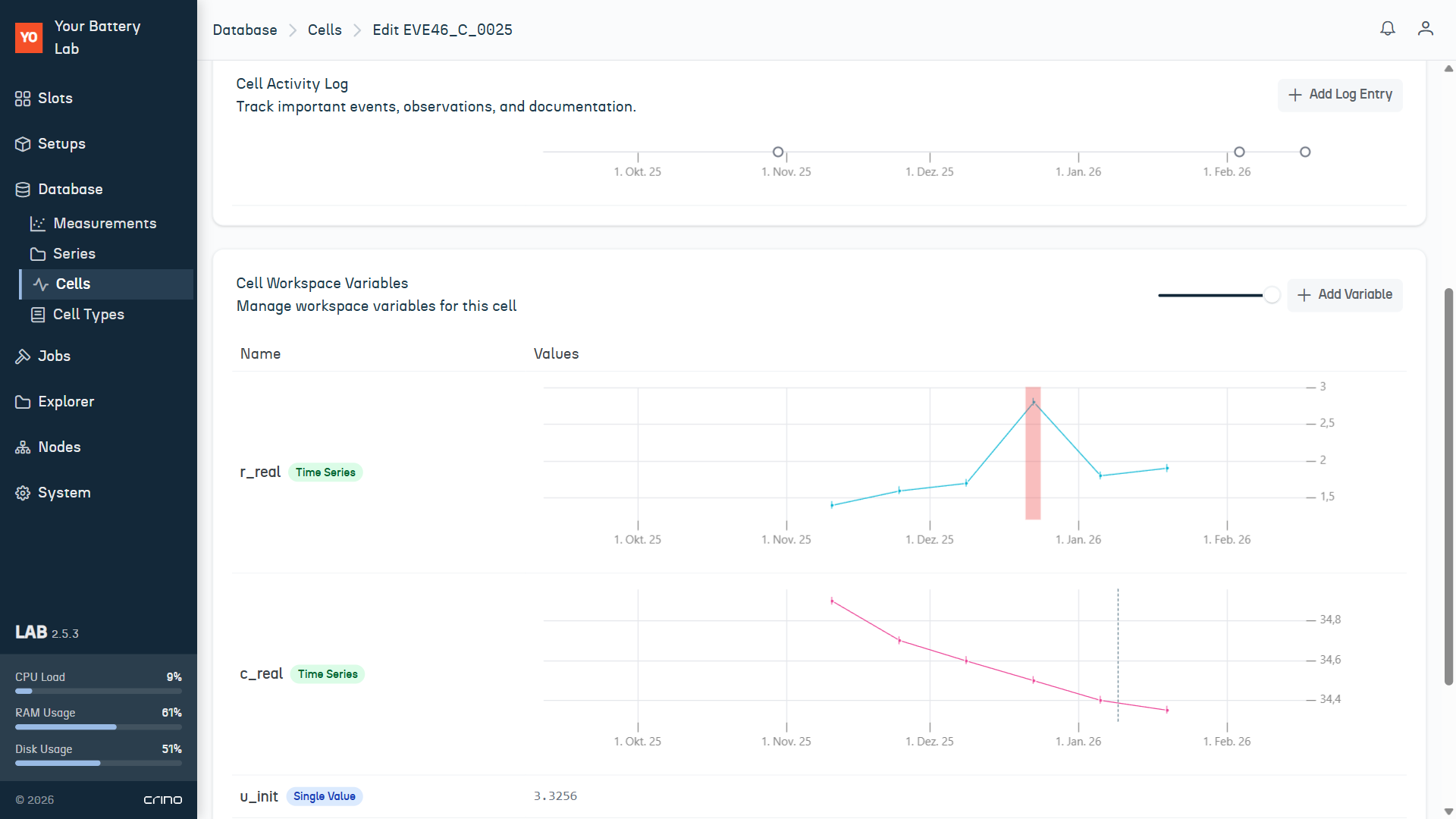1456x819 pixels.
Task: Click the activity log marker near 1. Nov. 25
Action: pos(777,152)
